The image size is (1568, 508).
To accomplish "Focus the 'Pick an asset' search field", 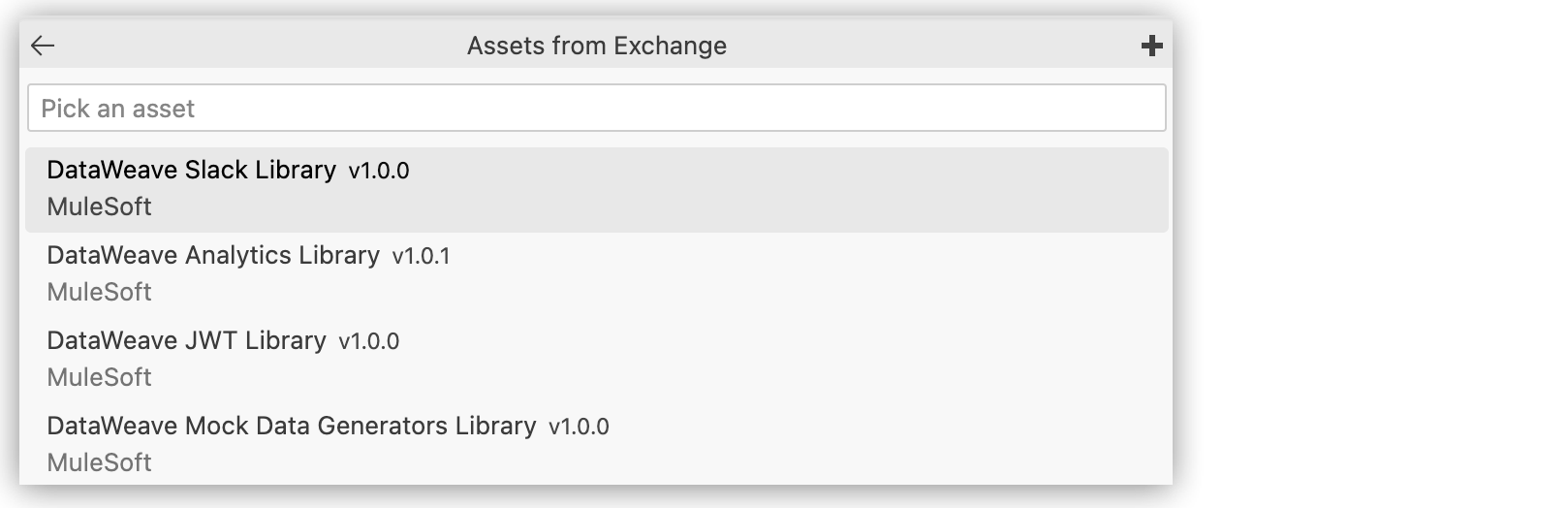I will [596, 108].
